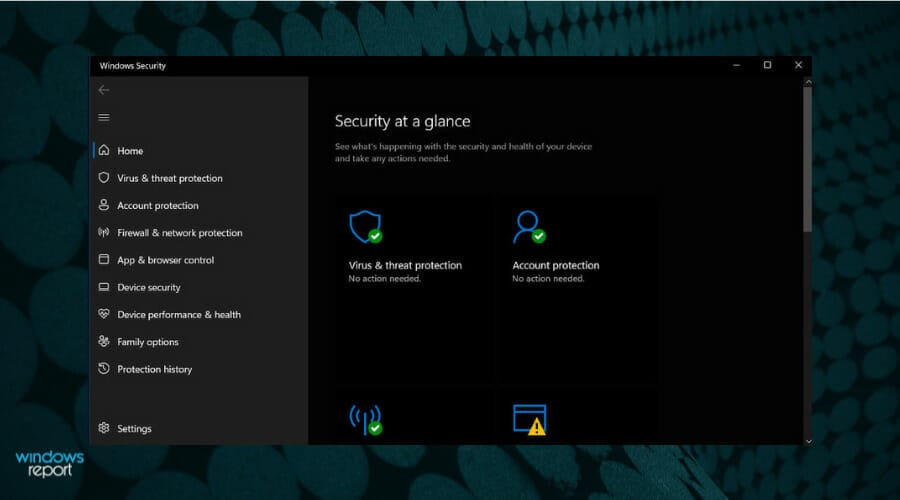This screenshot has height=500, width=900.
Task: Click "No action needed." under Virus & threat protection
Action: [385, 278]
